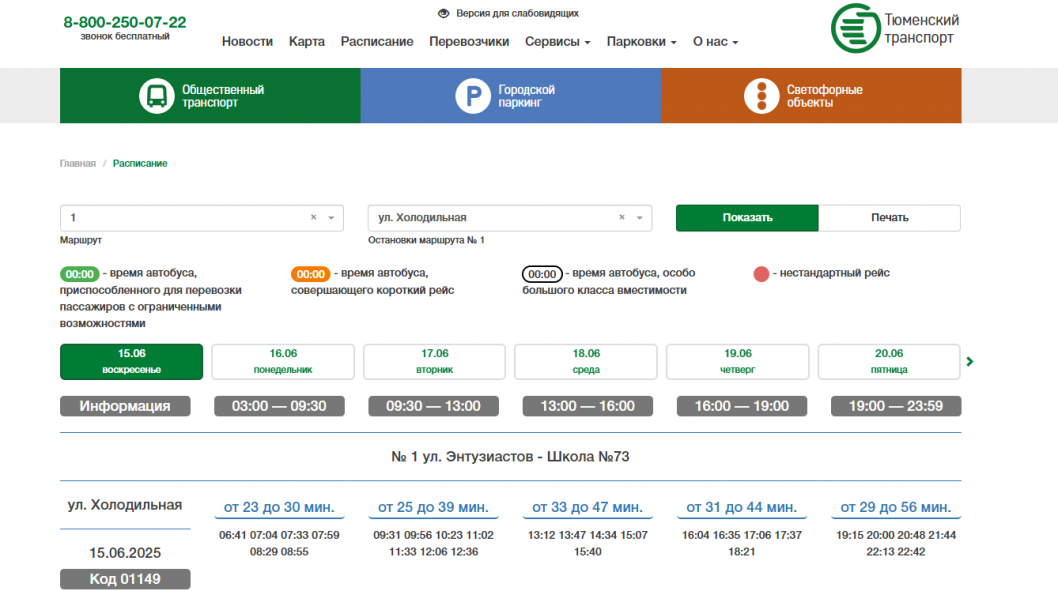1058x591 pixels.
Task: Click the traffic light objects icon
Action: 761,96
